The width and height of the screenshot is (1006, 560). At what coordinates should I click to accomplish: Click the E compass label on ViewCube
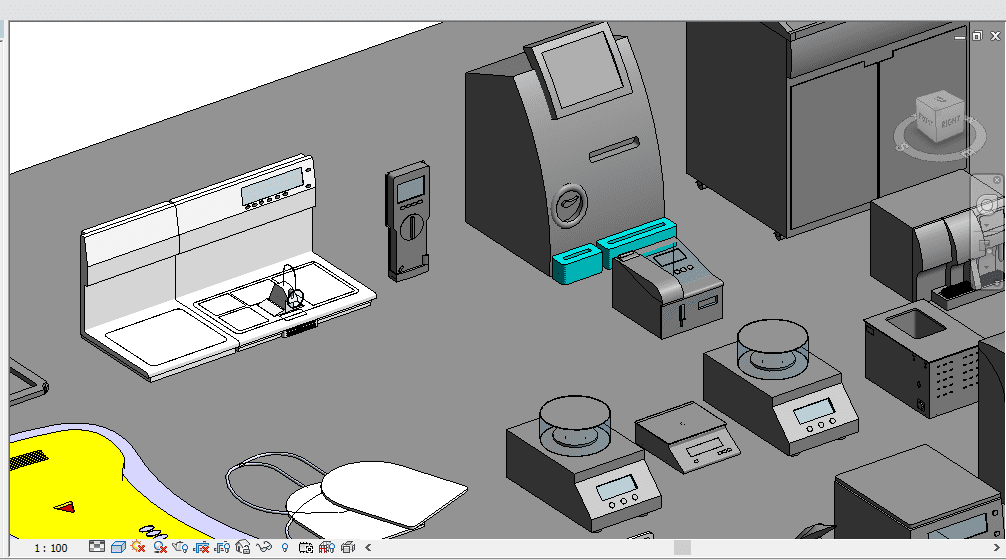pos(968,152)
